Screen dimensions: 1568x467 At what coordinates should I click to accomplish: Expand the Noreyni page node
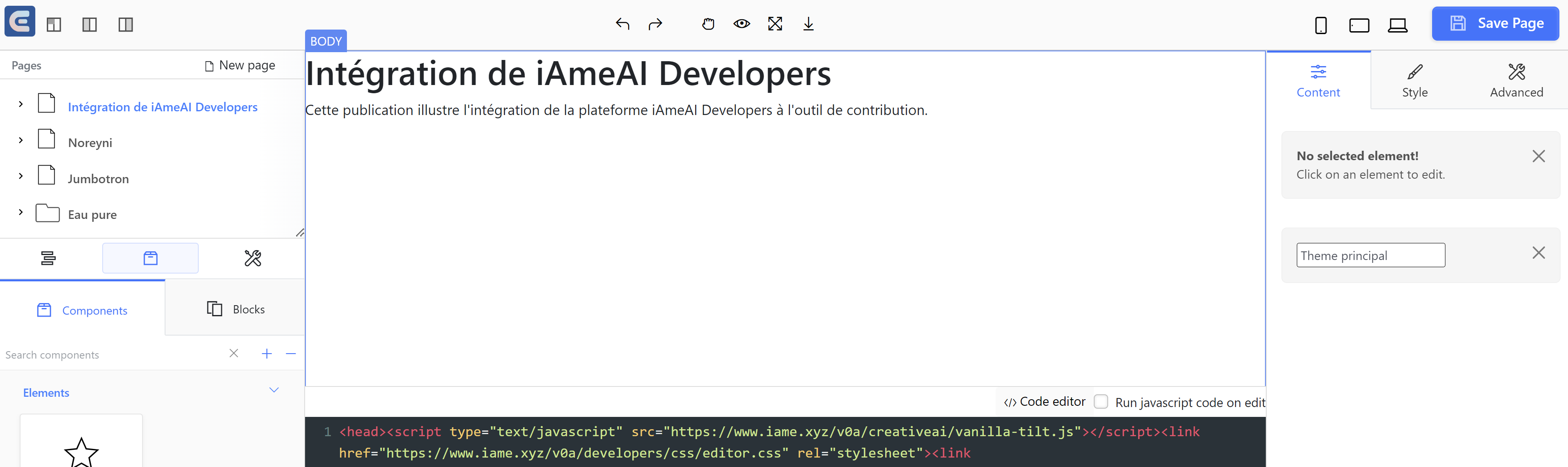pos(21,140)
